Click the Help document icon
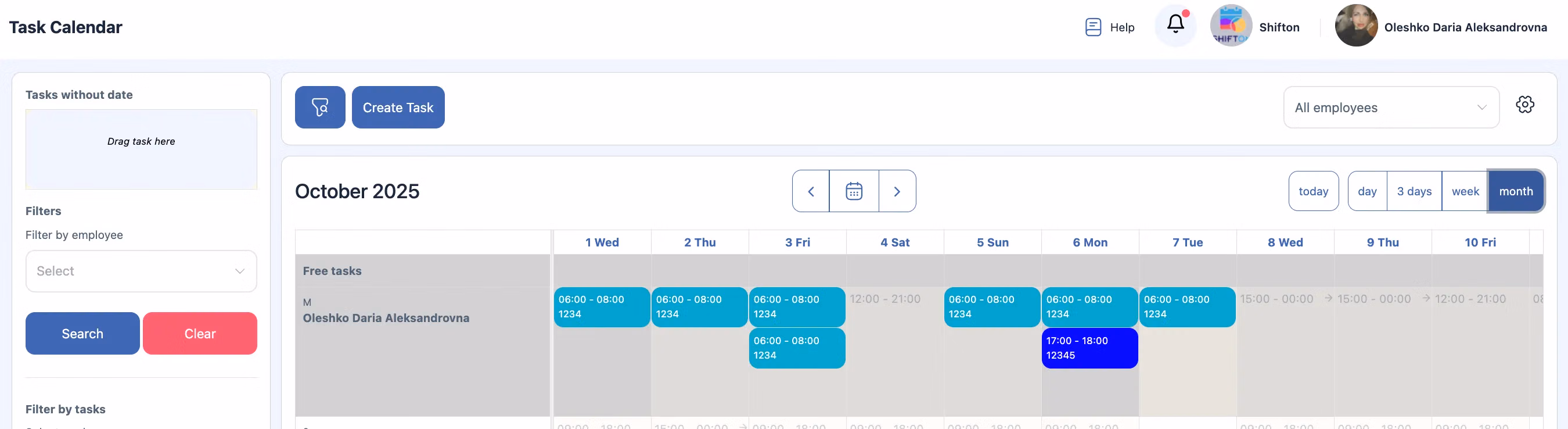Image resolution: width=1568 pixels, height=429 pixels. click(1092, 27)
